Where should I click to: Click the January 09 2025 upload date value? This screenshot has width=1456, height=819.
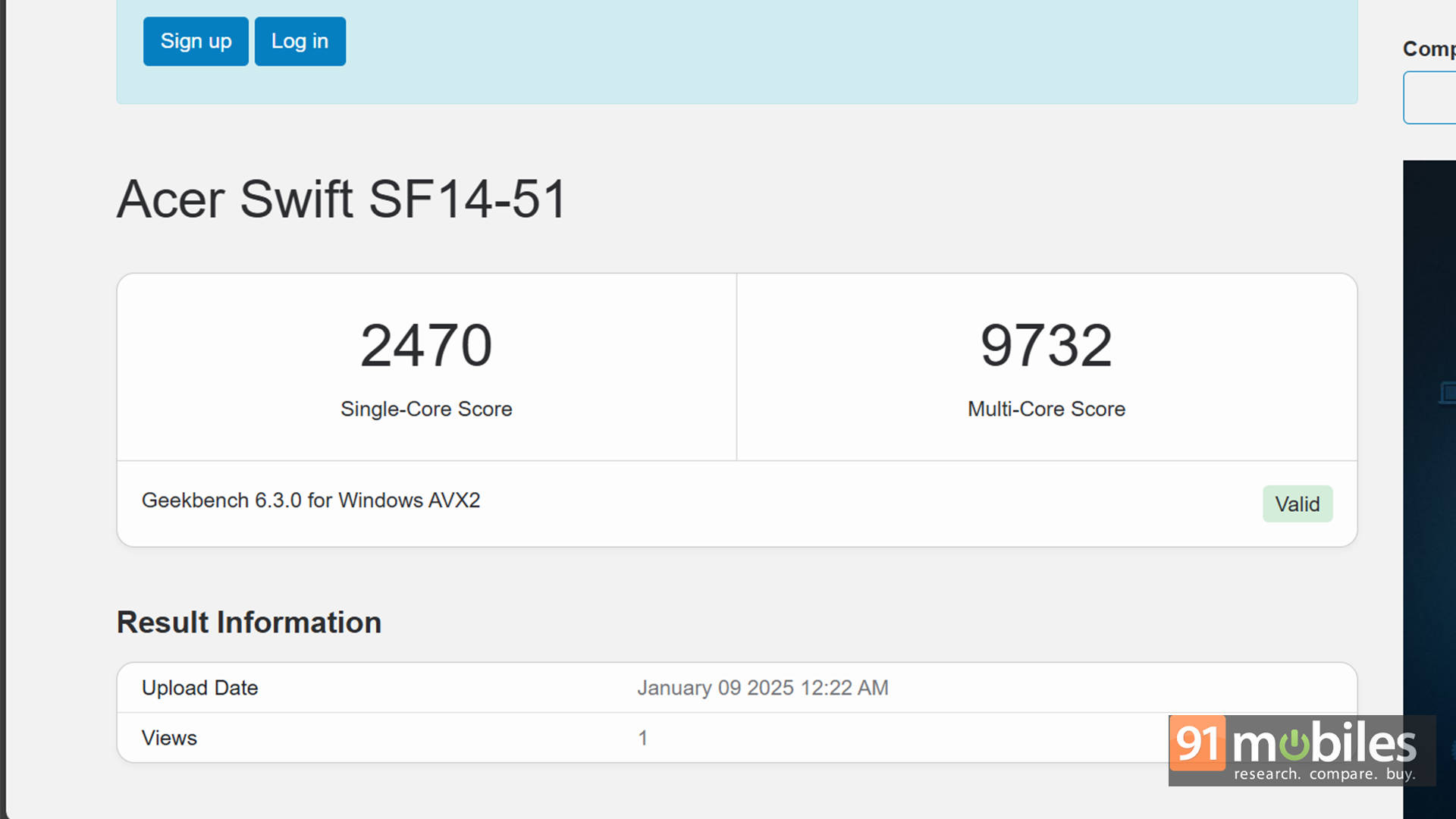coord(762,688)
